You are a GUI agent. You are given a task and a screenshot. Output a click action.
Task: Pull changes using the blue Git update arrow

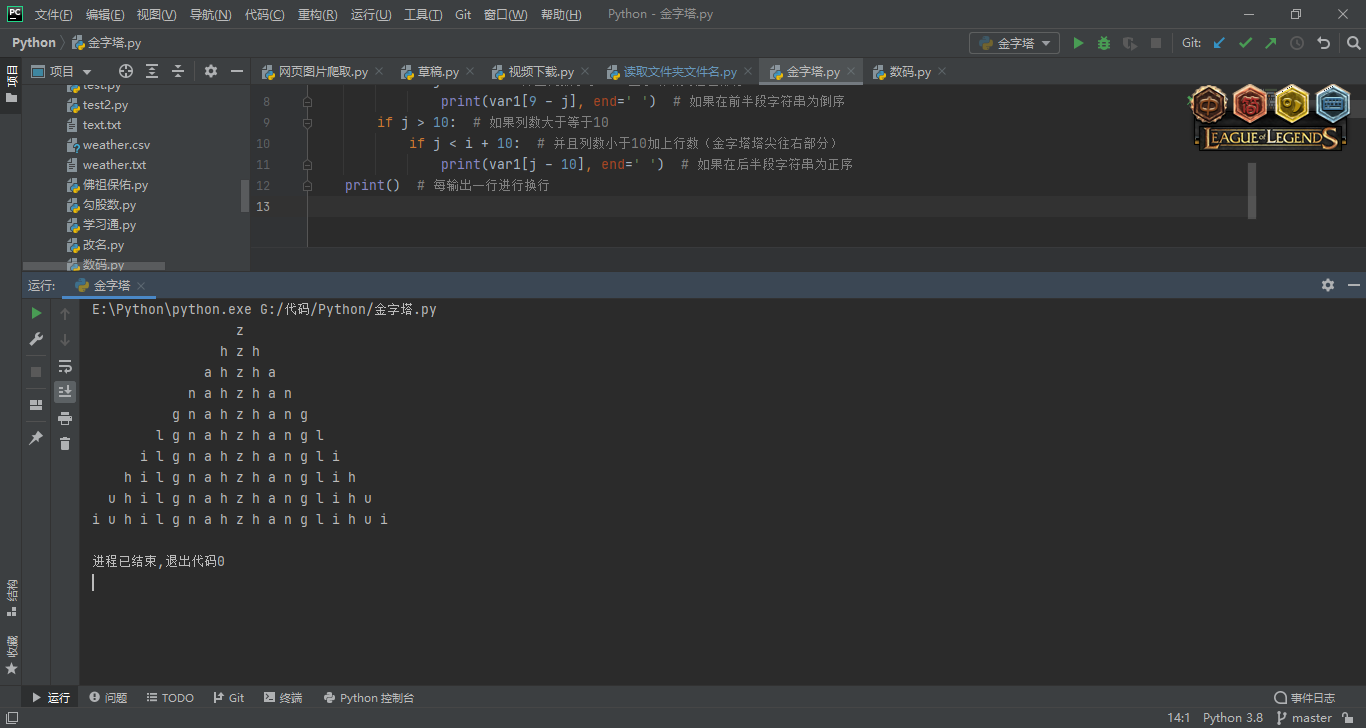[x=1218, y=43]
